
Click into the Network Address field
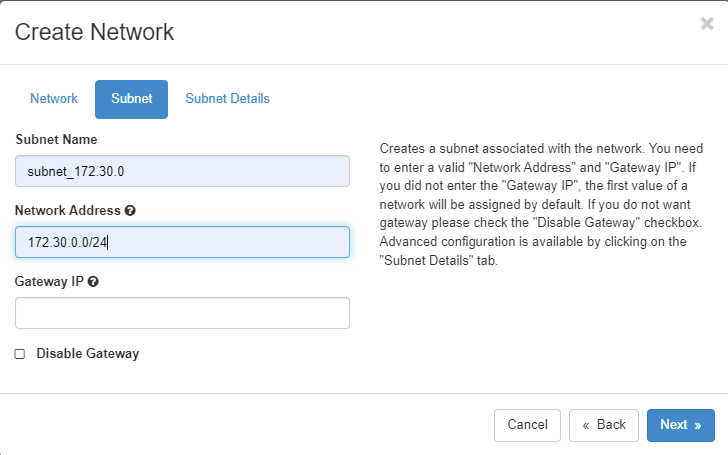182,242
